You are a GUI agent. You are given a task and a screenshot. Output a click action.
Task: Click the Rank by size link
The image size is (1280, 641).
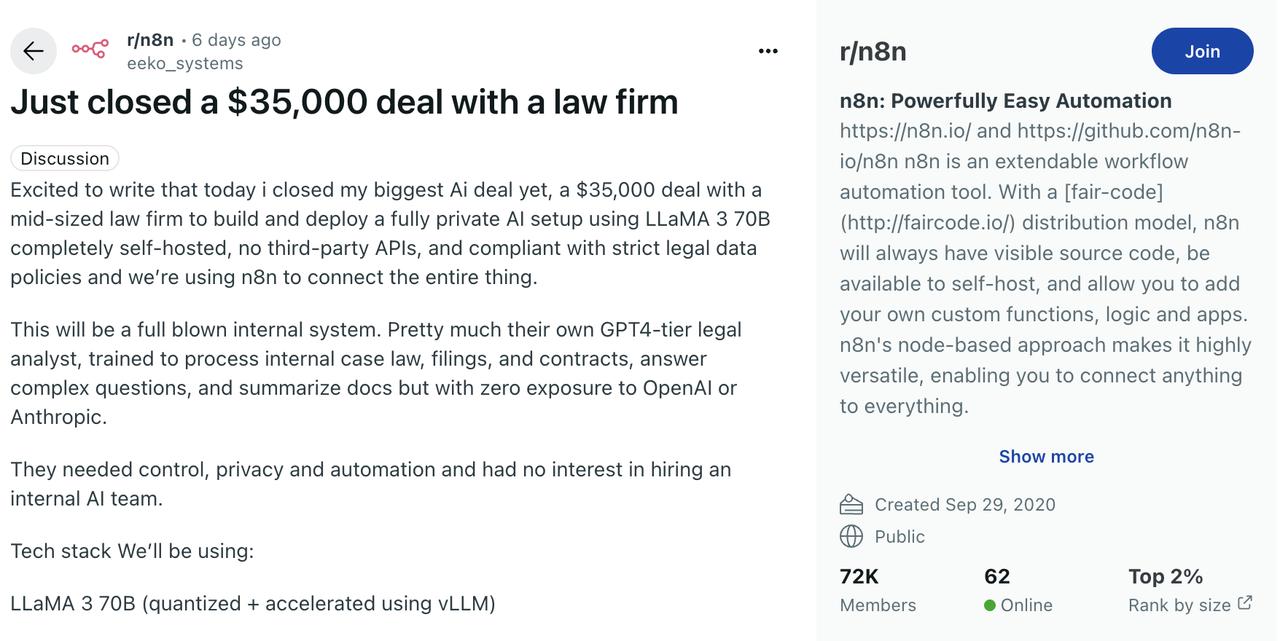(1180, 605)
